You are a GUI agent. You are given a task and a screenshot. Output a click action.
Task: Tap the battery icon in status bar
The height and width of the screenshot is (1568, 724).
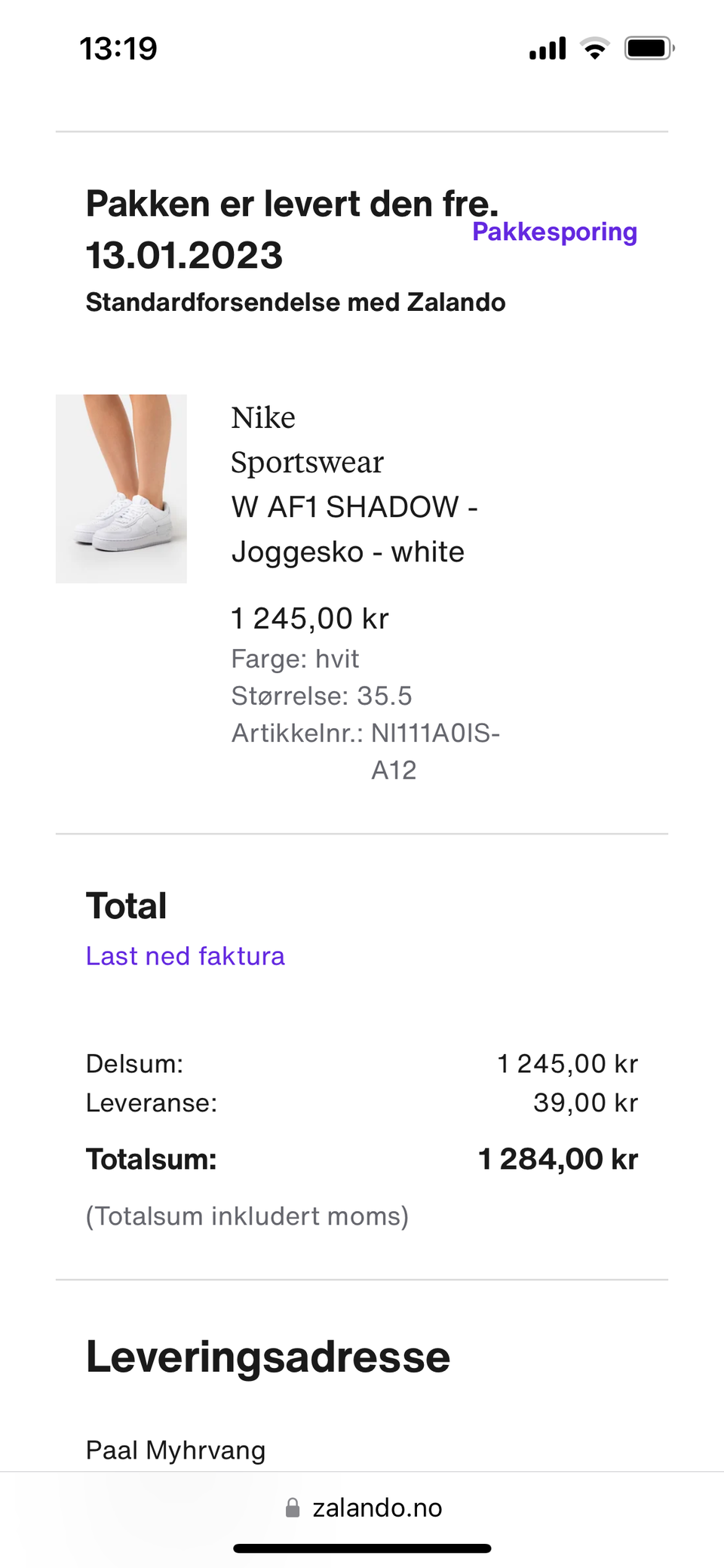pos(649,49)
